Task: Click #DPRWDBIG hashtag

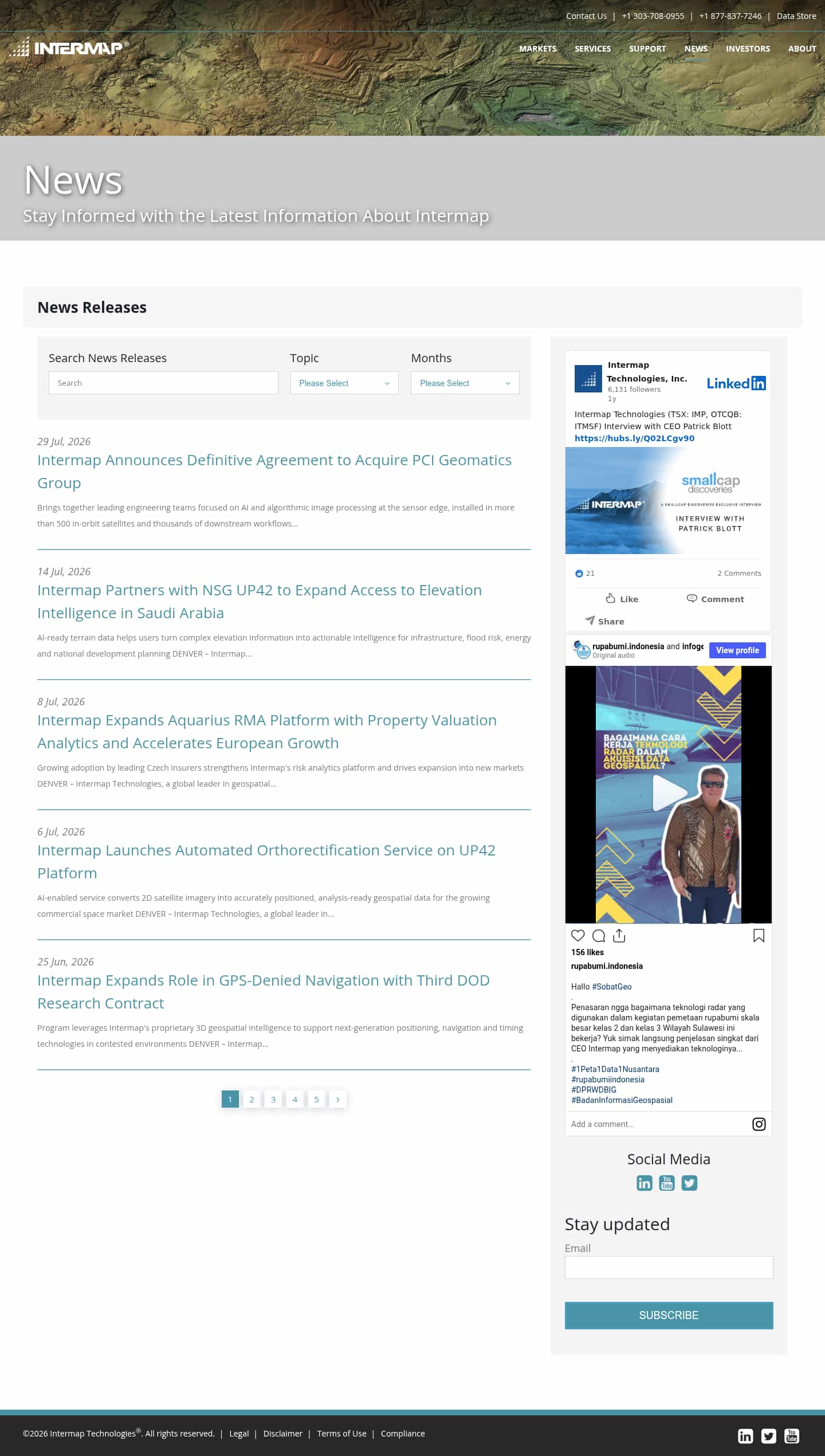Action: pyautogui.click(x=594, y=1090)
